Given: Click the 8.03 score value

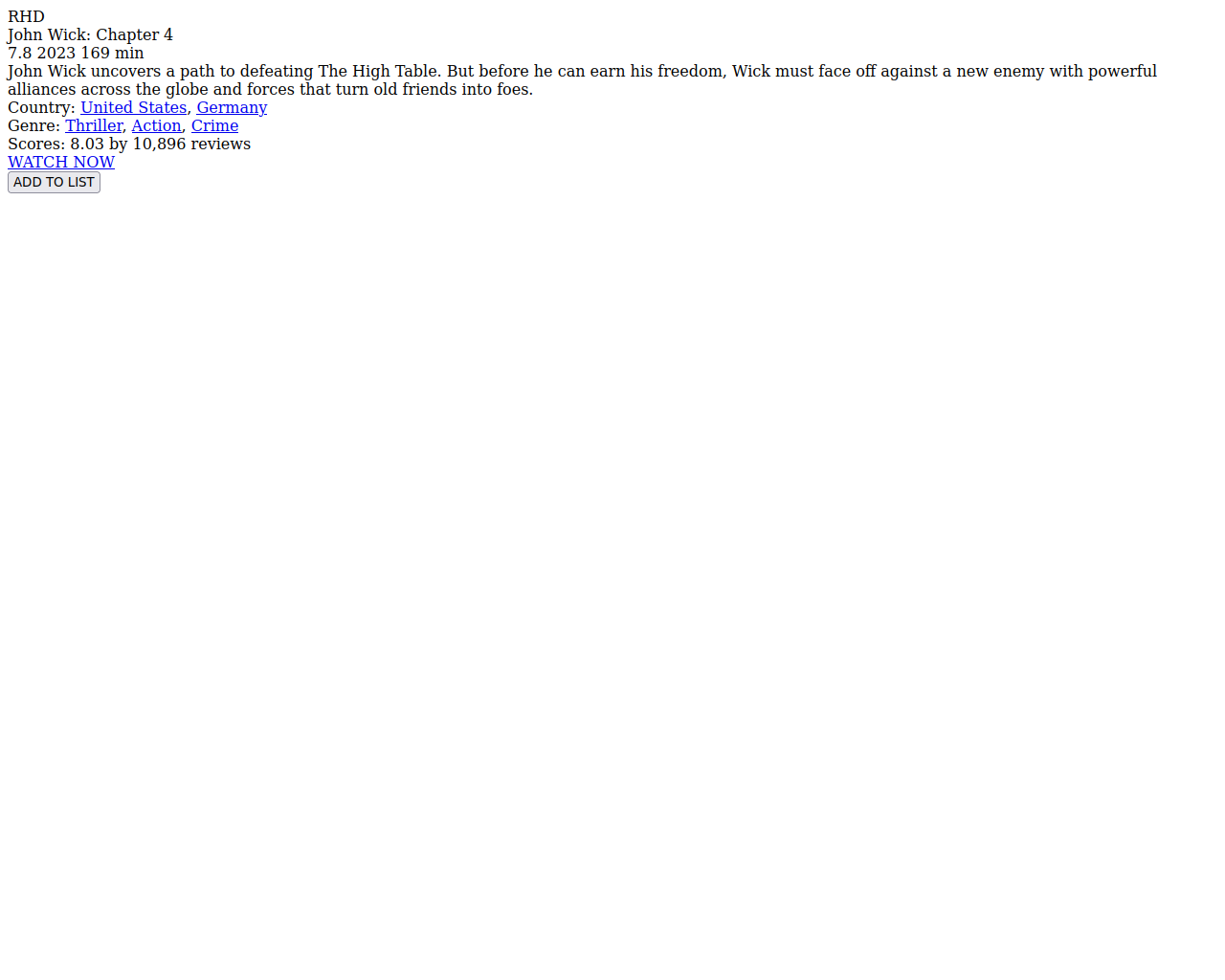Looking at the screenshot, I should (x=86, y=145).
